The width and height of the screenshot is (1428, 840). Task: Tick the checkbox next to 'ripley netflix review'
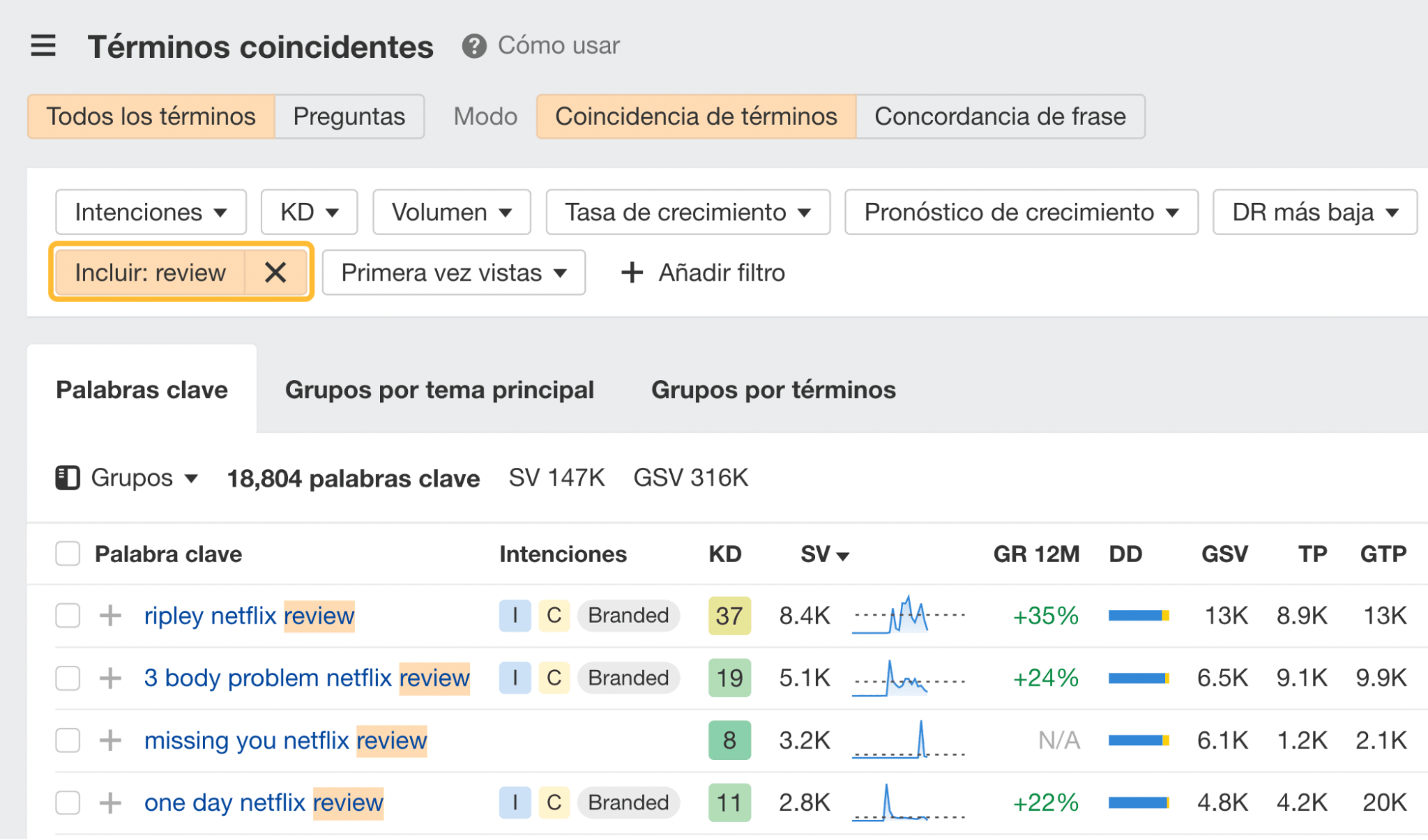pyautogui.click(x=67, y=616)
